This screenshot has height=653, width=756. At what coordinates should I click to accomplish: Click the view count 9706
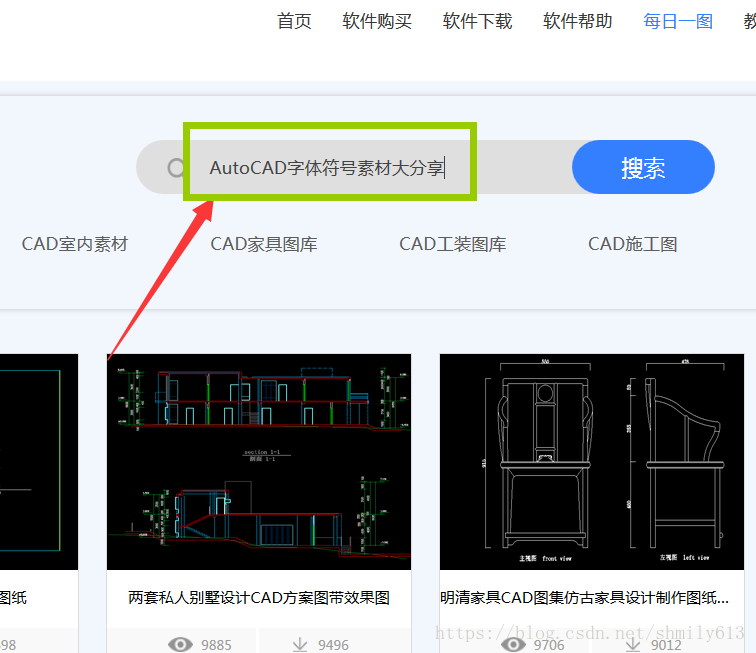[x=549, y=645]
